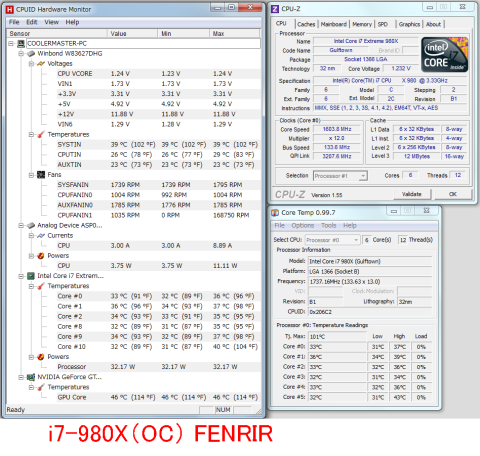Click the CPU-Z title bar icon

pos(275,9)
